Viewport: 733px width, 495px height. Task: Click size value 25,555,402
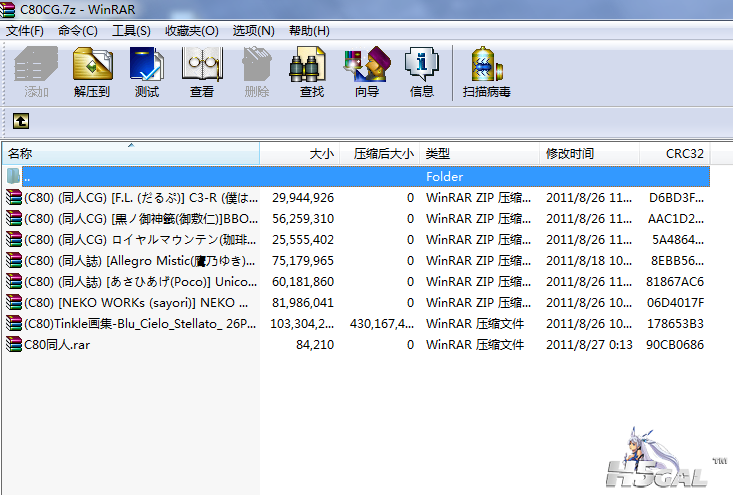(303, 240)
